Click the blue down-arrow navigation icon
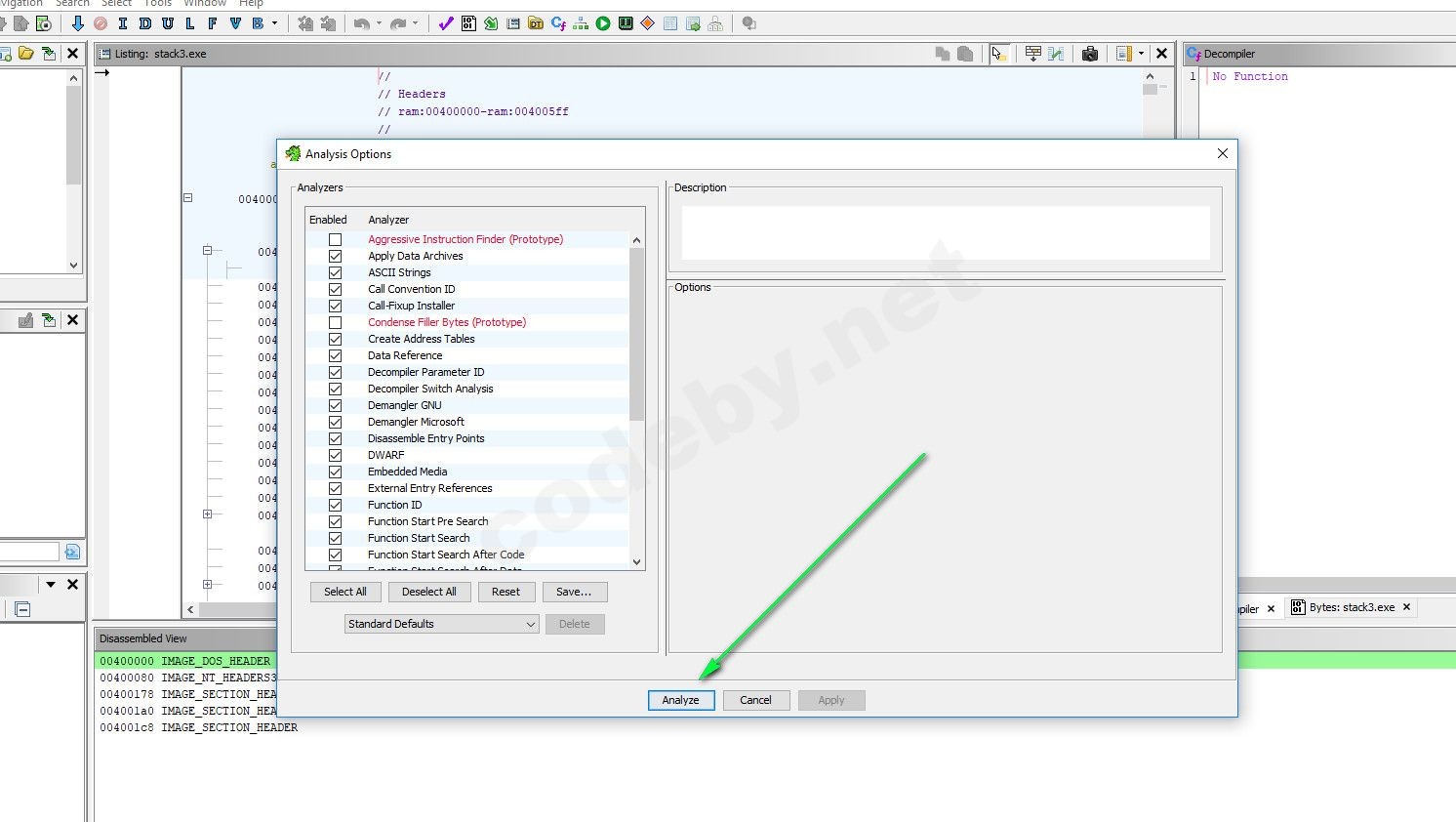The height and width of the screenshot is (822, 1456). [x=78, y=23]
